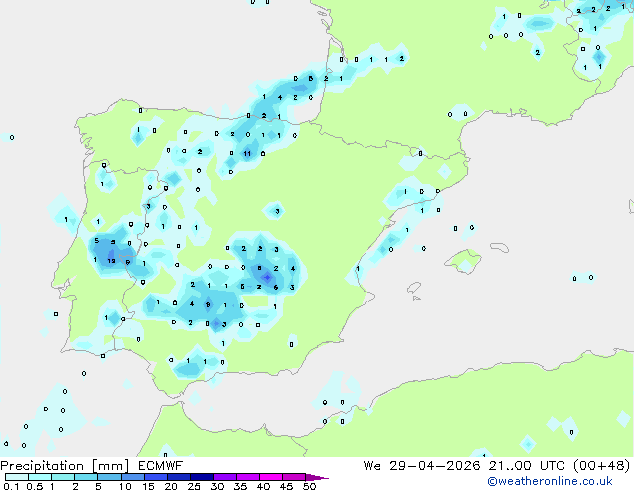Click the '40' legend scale label
Viewport: 634px width, 490px height.
point(263,486)
